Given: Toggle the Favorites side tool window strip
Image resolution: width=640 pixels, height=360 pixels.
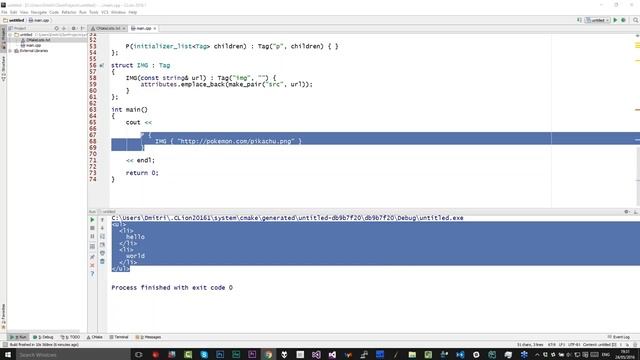Looking at the screenshot, I should click(x=3, y=316).
